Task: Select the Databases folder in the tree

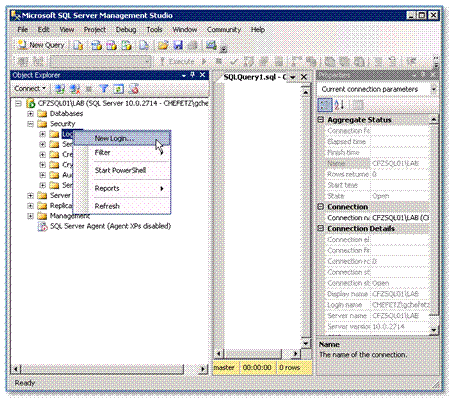Action: pyautogui.click(x=66, y=114)
